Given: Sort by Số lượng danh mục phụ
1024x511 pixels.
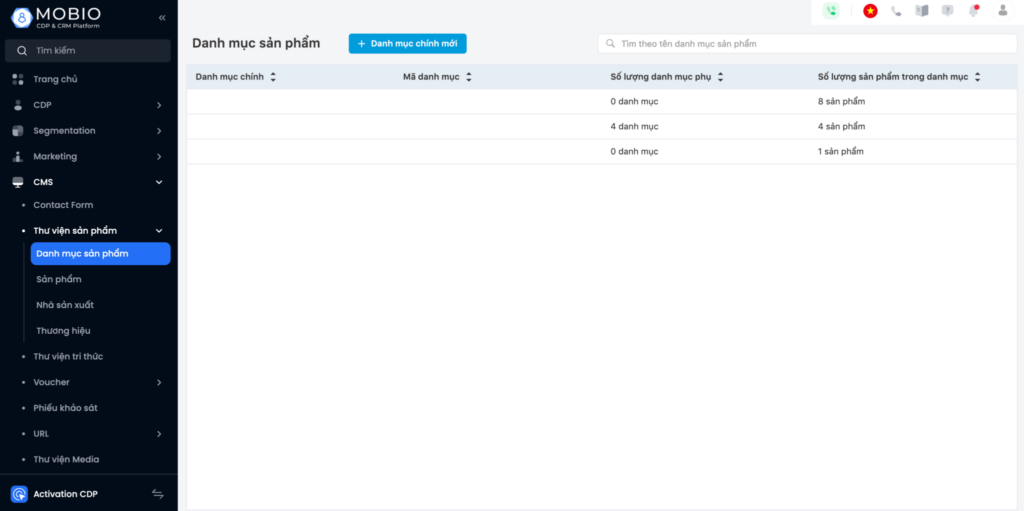Looking at the screenshot, I should tap(720, 77).
